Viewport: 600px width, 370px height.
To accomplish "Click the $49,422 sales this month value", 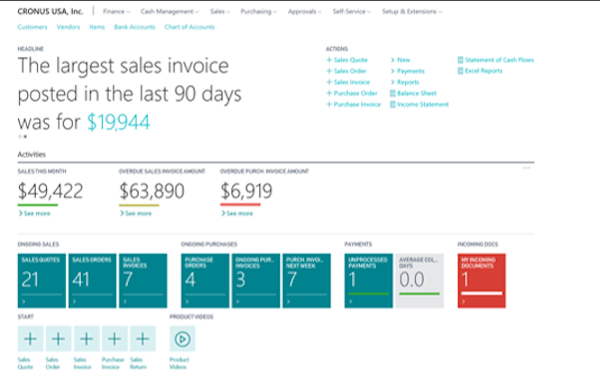I will point(50,191).
